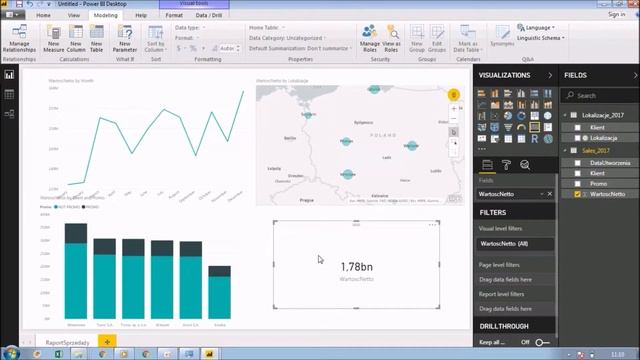Uncheck the WartoscNetto field
The height and width of the screenshot is (360, 640).
point(578,194)
